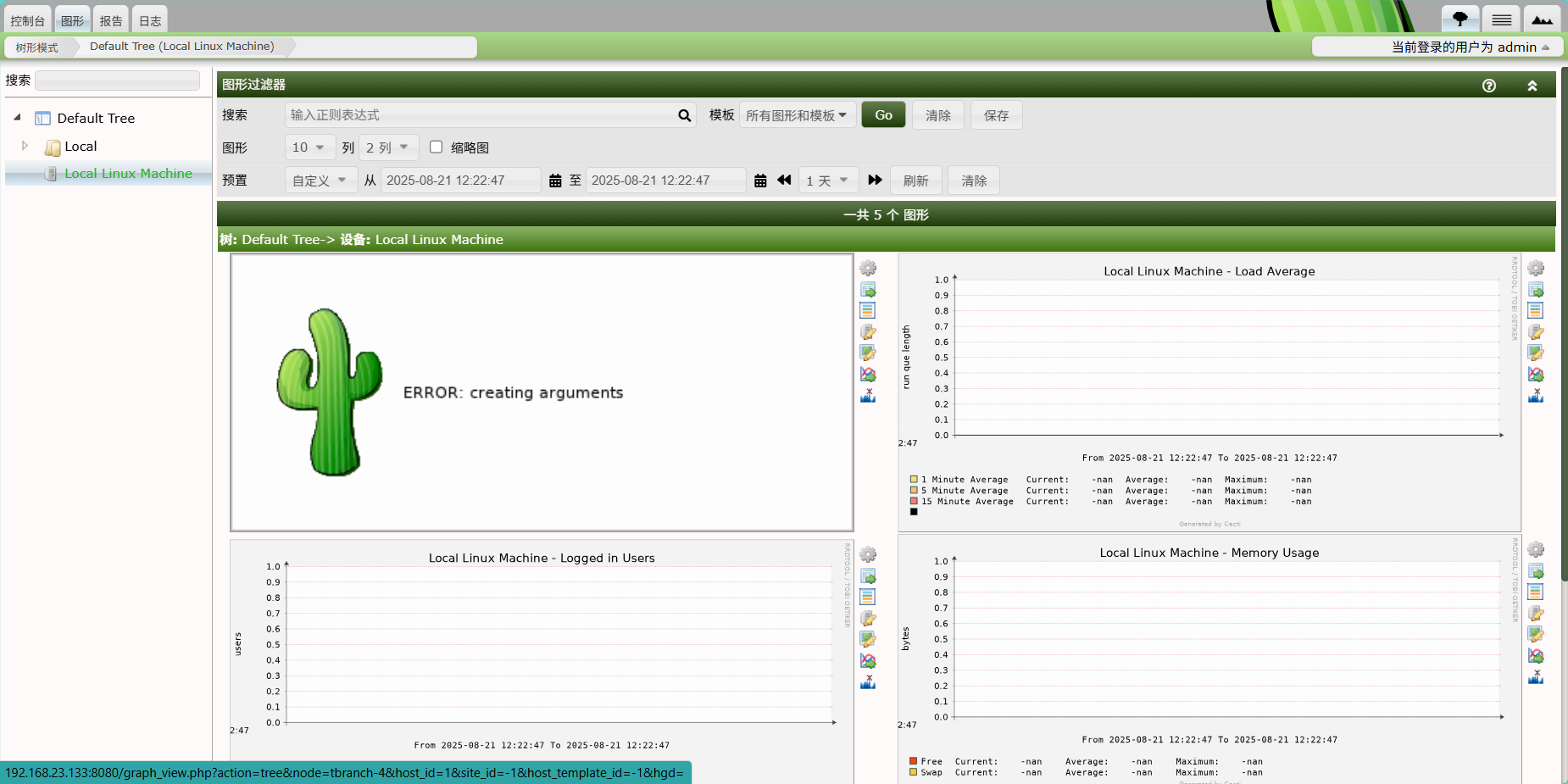This screenshot has height=784, width=1568.
Task: Select the list view mode tab
Action: point(1501,19)
